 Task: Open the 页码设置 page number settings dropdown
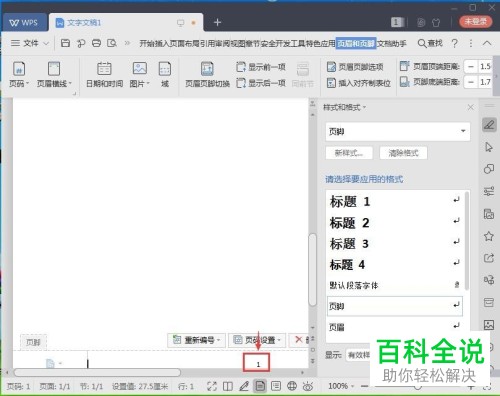(x=257, y=340)
